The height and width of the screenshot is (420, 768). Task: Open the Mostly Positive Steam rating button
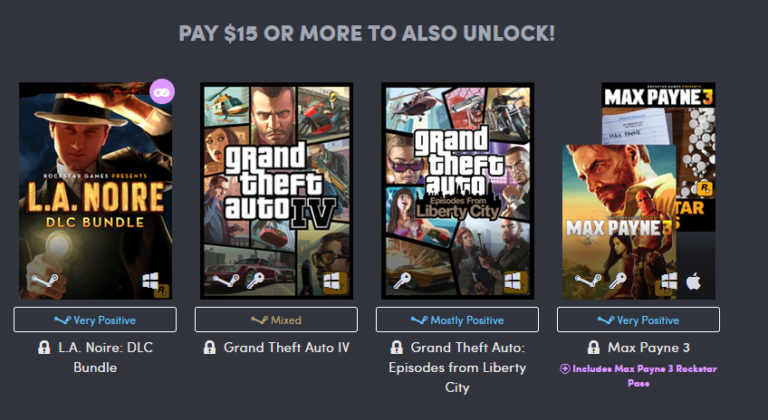point(457,320)
